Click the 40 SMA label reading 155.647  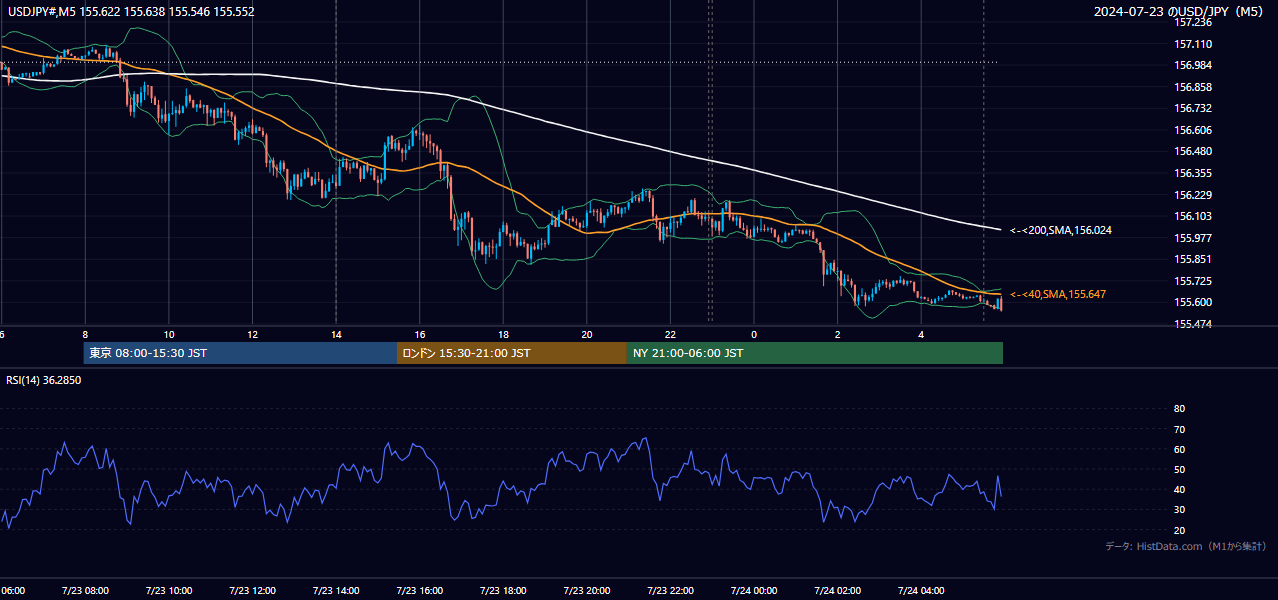point(1057,294)
